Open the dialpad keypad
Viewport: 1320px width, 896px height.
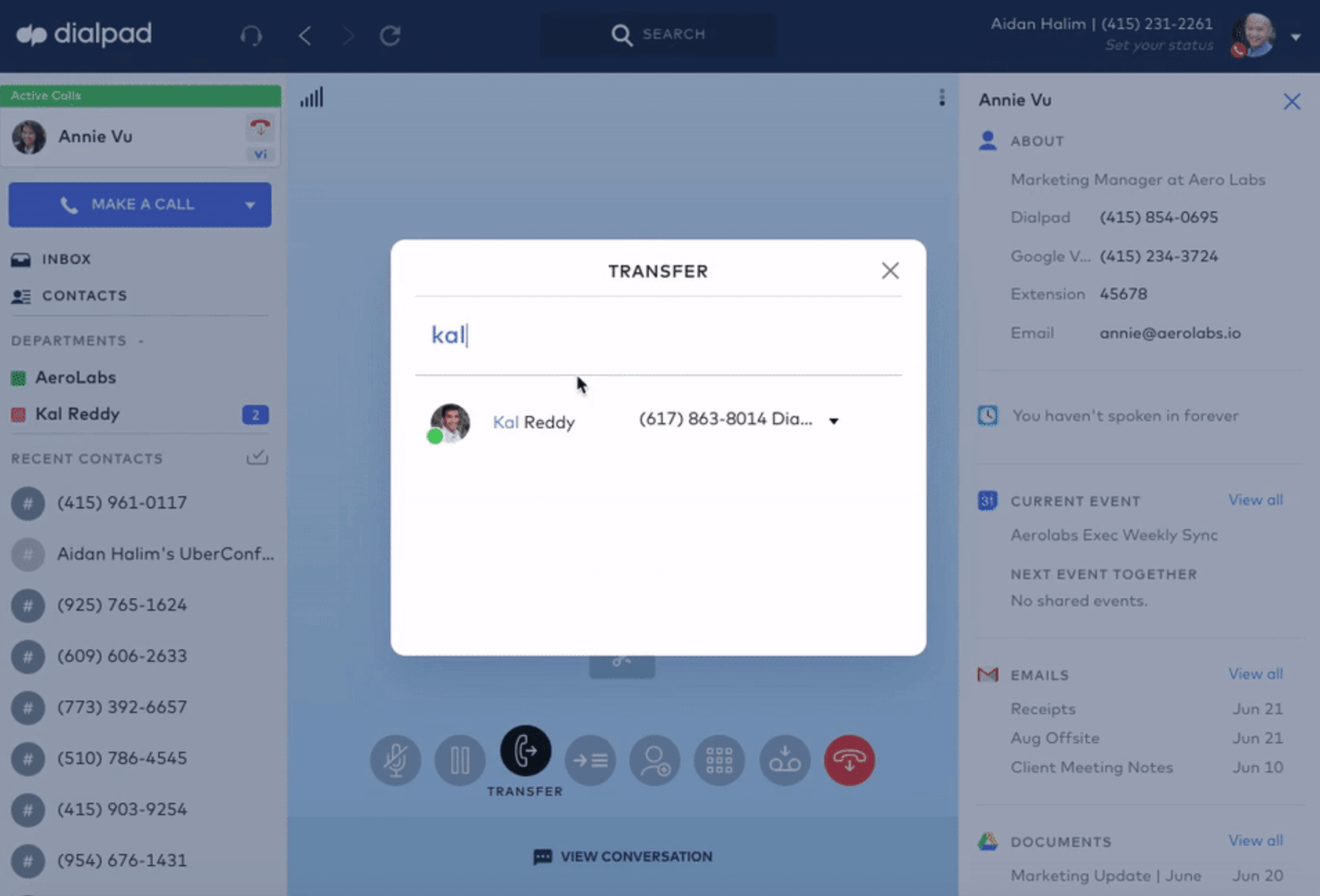coord(719,759)
